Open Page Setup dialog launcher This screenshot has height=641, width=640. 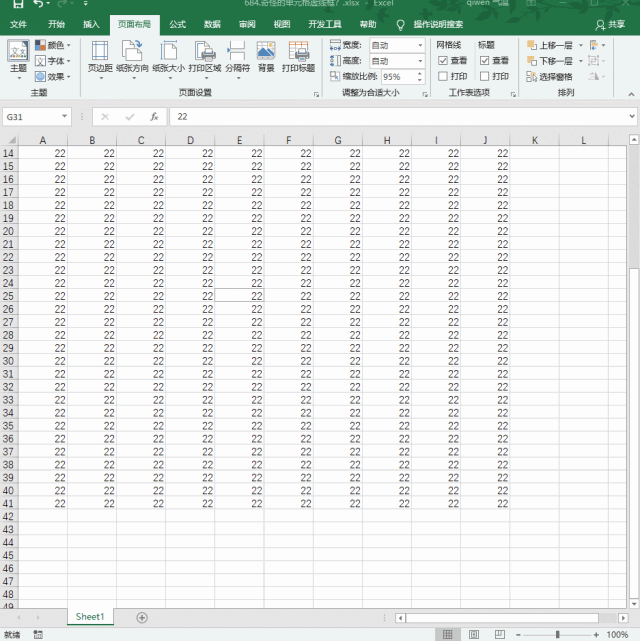[x=316, y=94]
